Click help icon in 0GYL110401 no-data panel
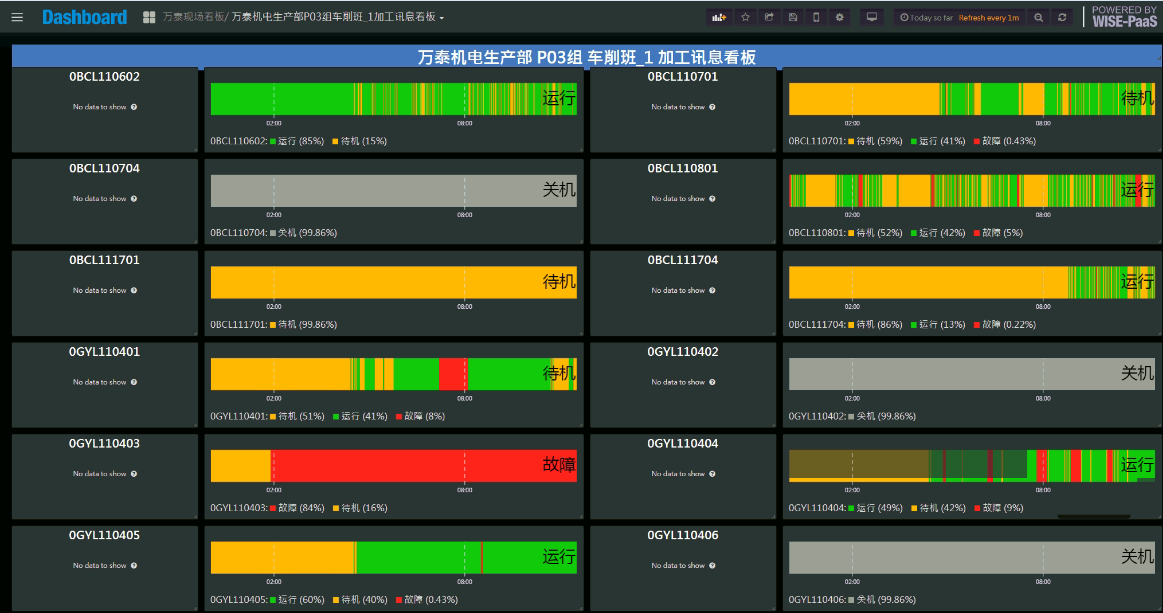Screen dimensions: 1163x613 click(x=134, y=382)
